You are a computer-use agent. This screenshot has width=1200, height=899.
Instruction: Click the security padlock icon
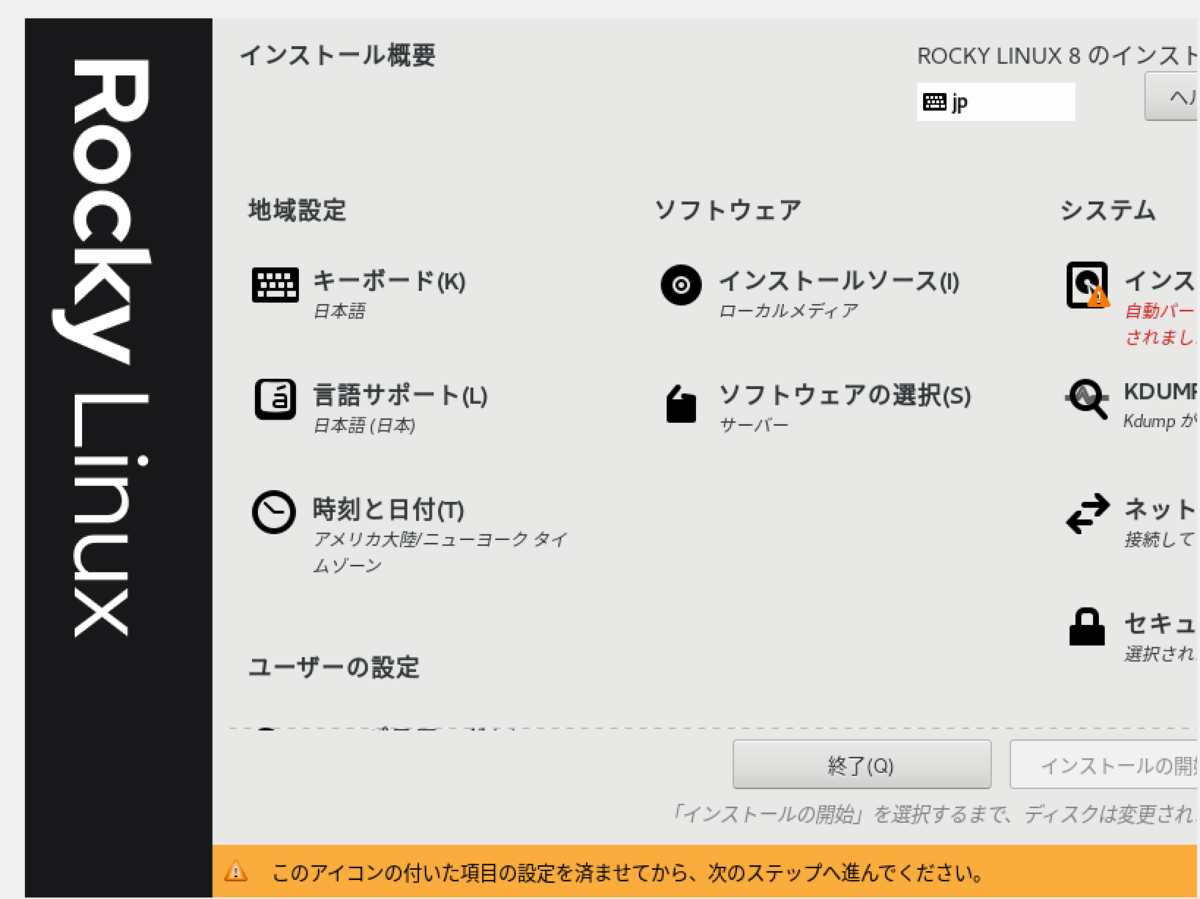(x=1087, y=627)
